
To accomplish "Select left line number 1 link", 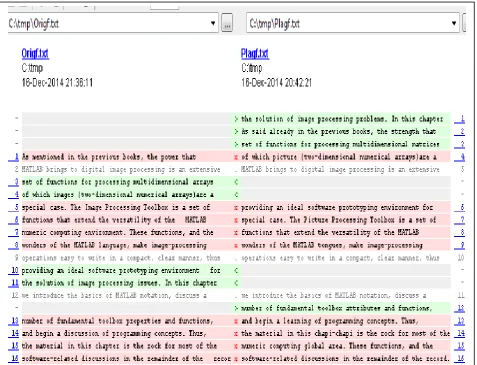I will 16,157.
